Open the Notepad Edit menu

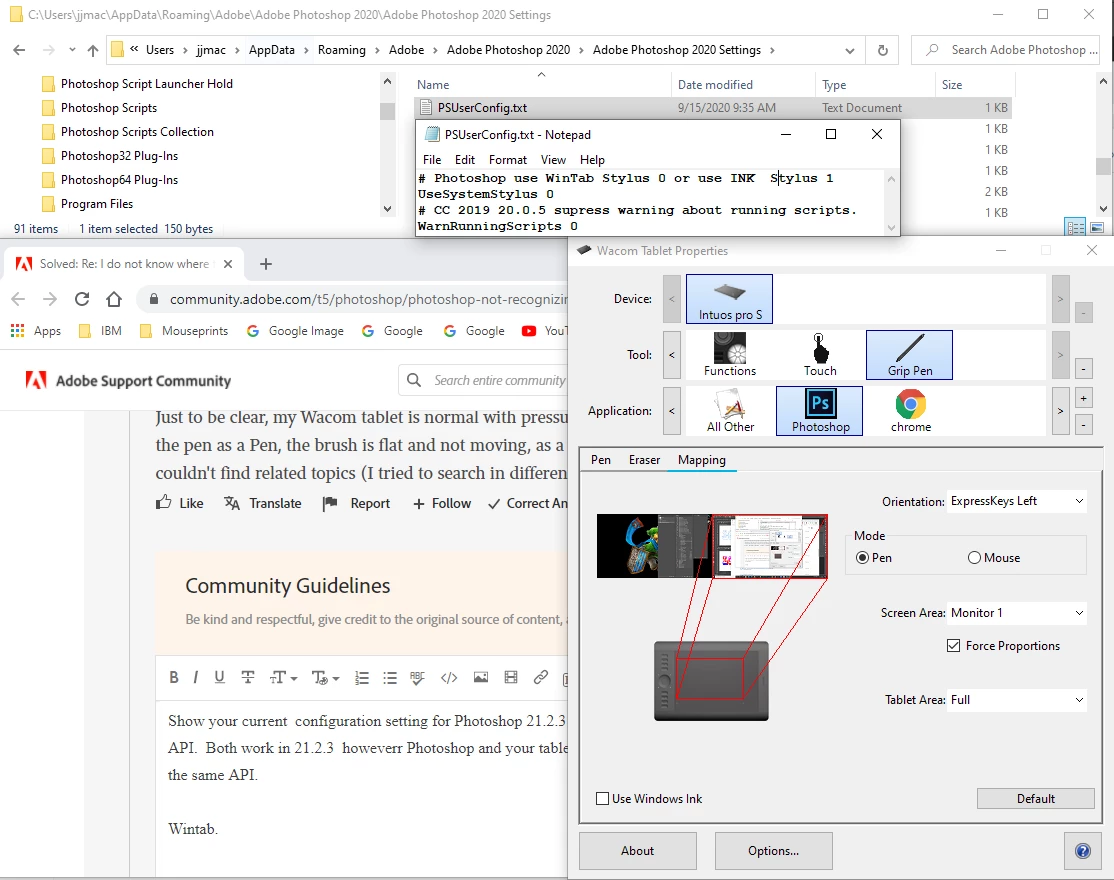pyautogui.click(x=465, y=160)
